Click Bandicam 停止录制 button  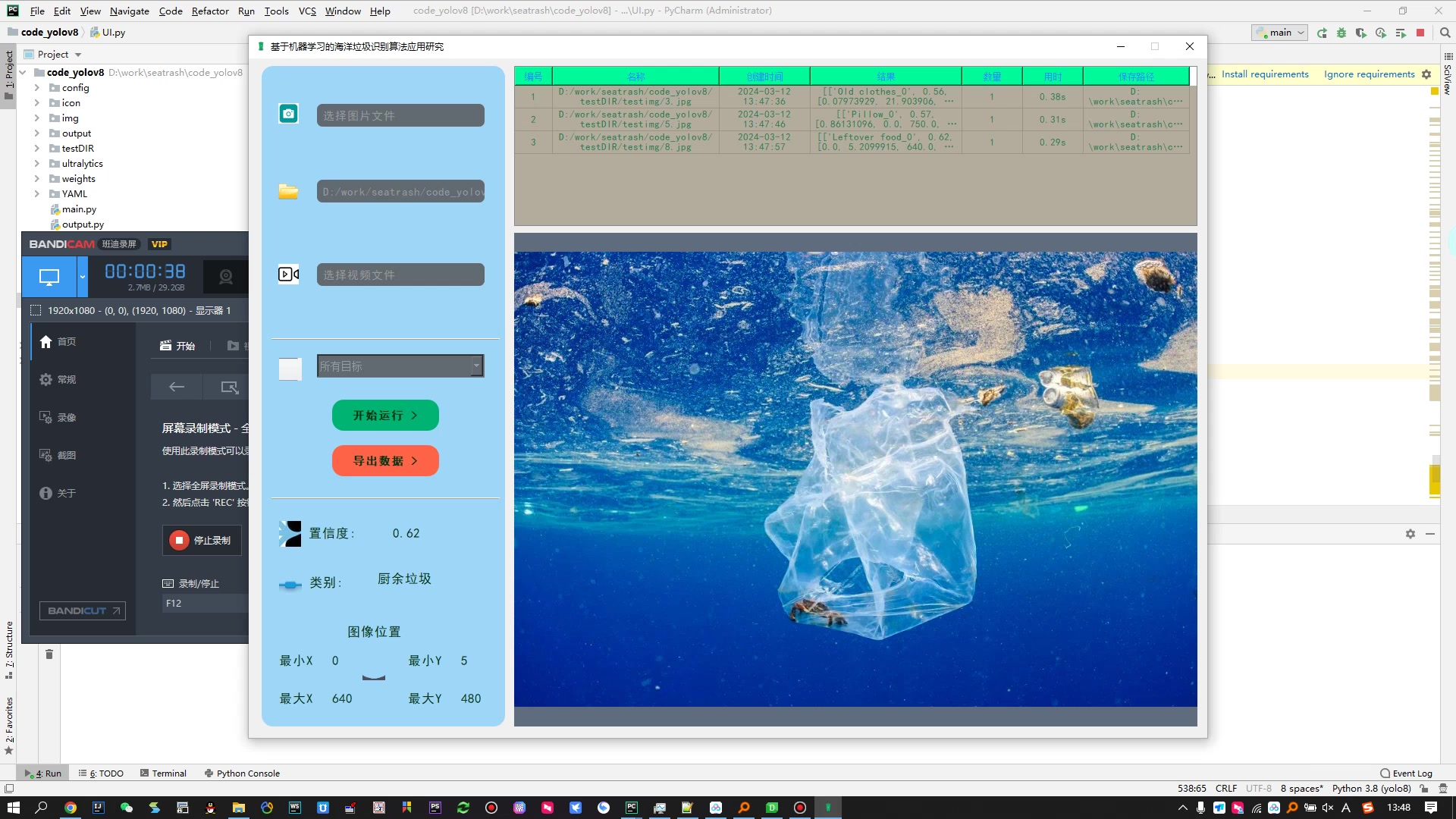[202, 541]
